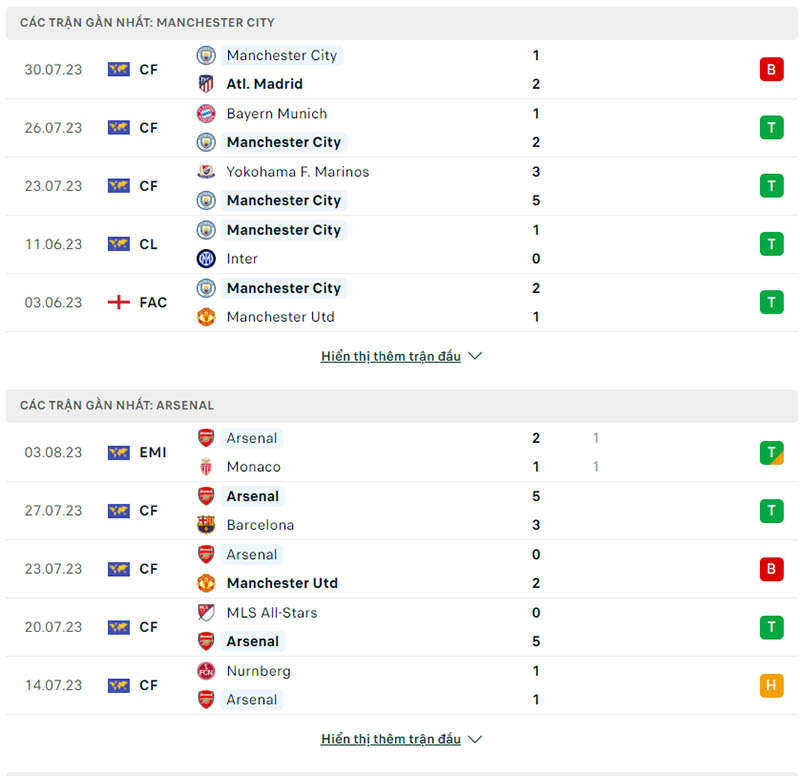Click the Atl. Madrid club crest icon
800x776 pixels.
[206, 84]
